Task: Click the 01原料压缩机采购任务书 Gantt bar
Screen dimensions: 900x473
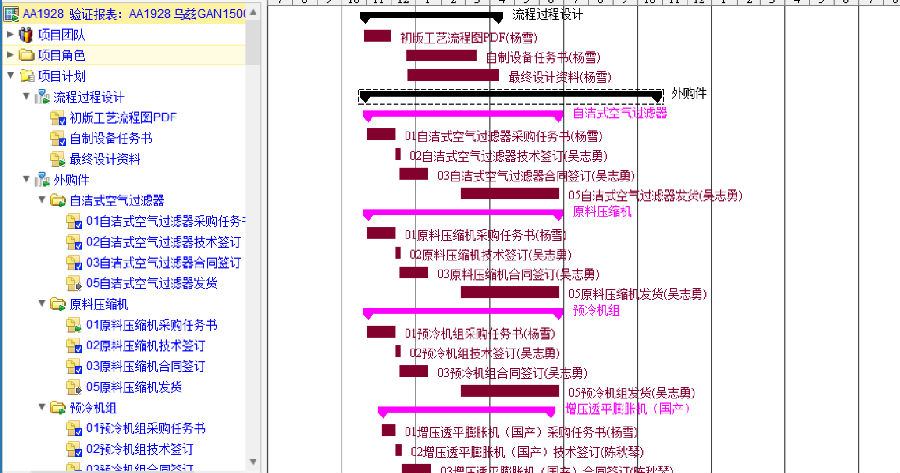Action: coord(381,233)
